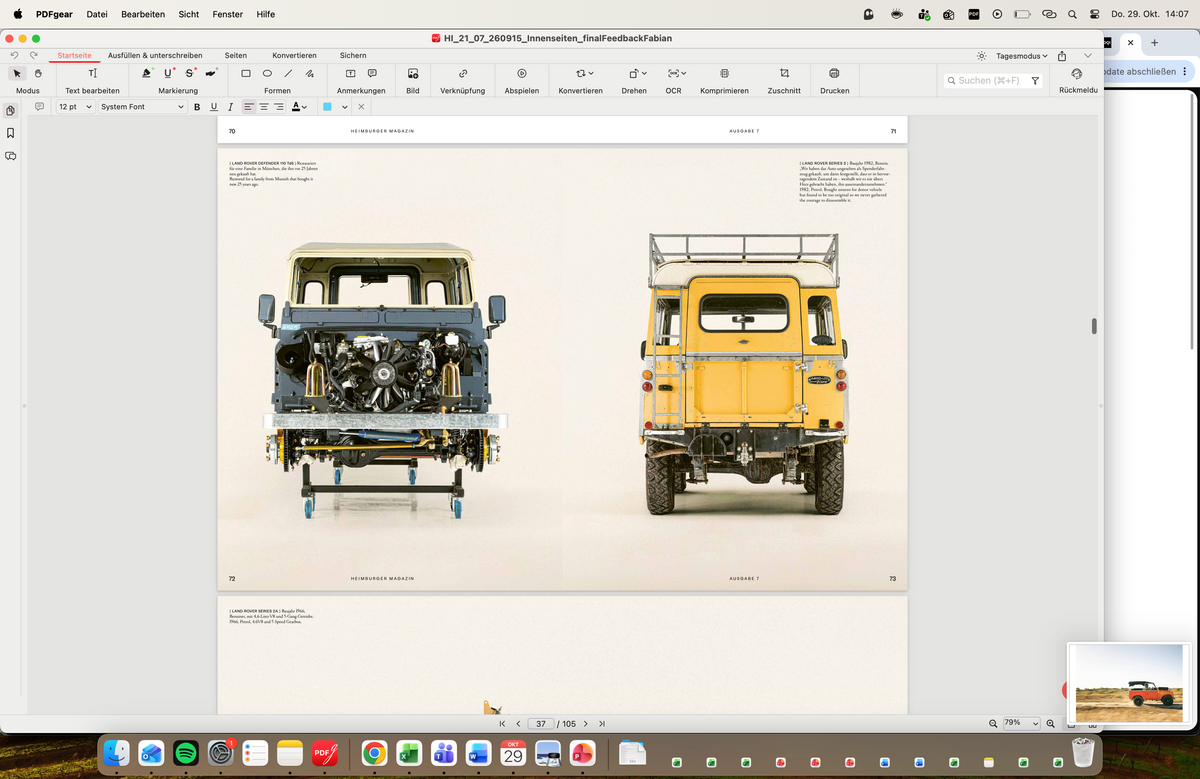The width and height of the screenshot is (1200, 779).
Task: Open the Bearbeiten menu
Action: (x=143, y=14)
